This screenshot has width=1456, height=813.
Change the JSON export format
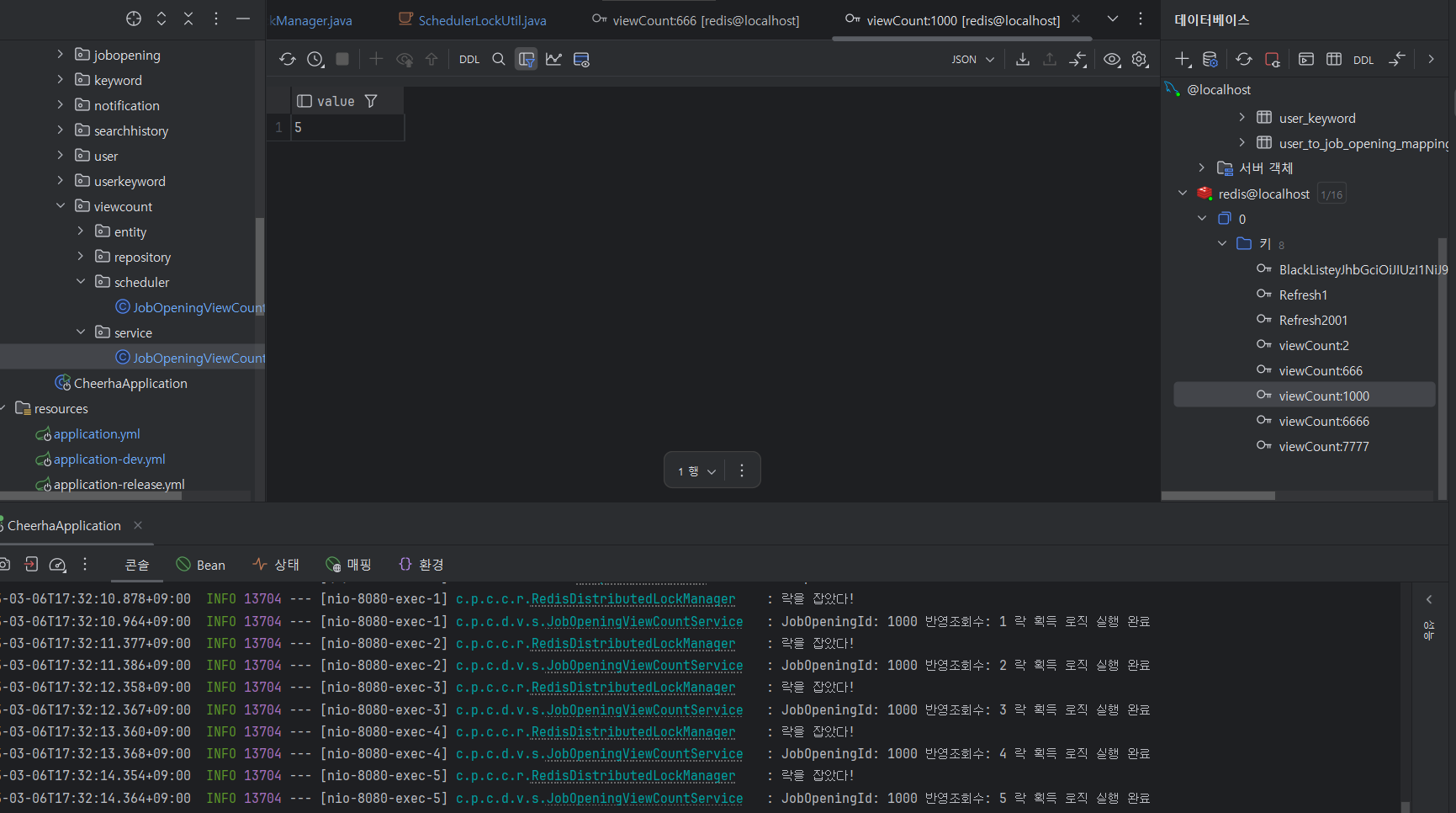(972, 60)
